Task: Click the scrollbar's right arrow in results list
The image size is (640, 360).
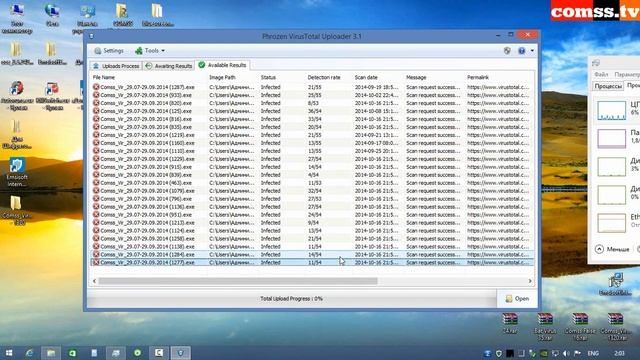Action: 530,281
